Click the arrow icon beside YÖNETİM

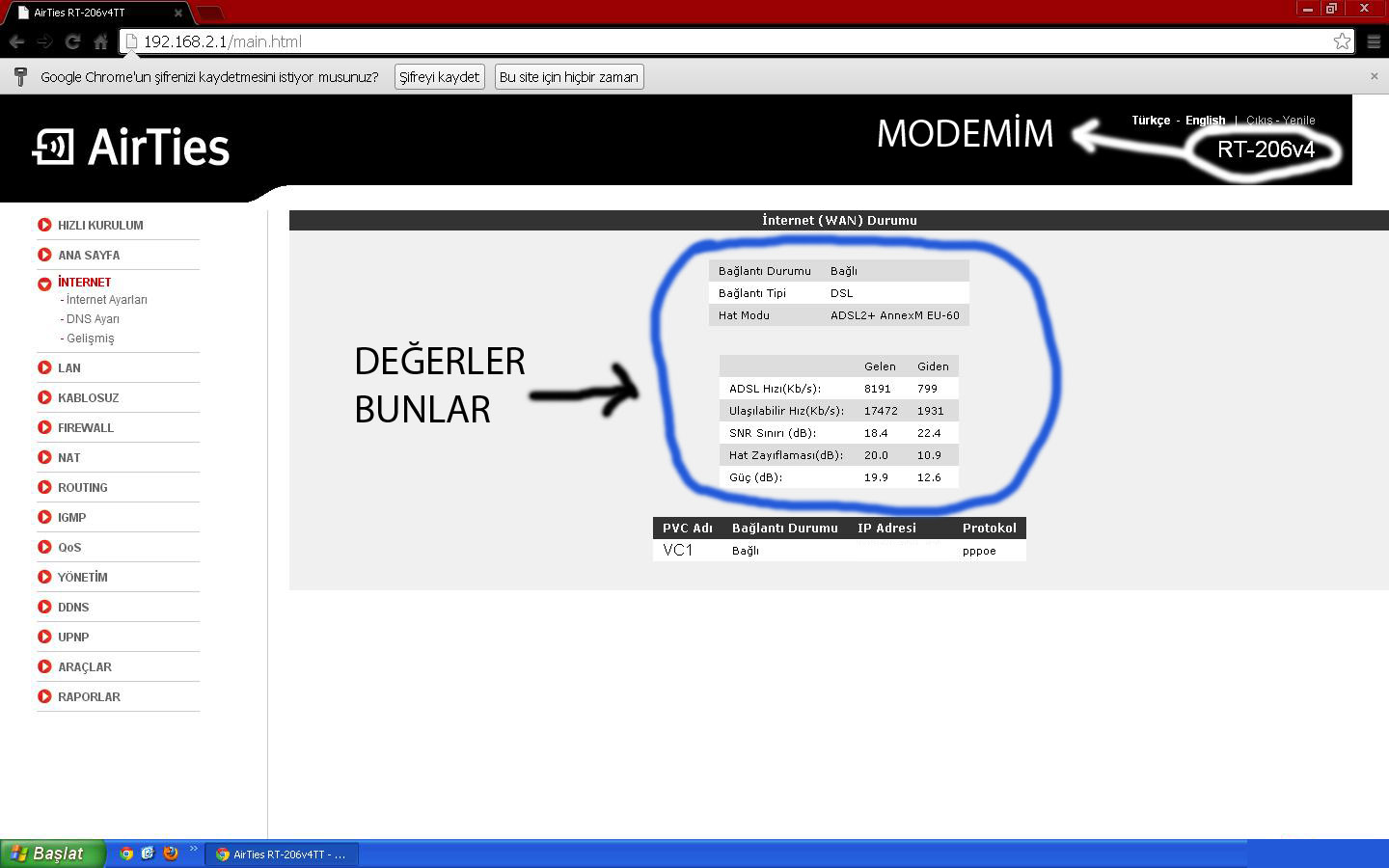[44, 577]
